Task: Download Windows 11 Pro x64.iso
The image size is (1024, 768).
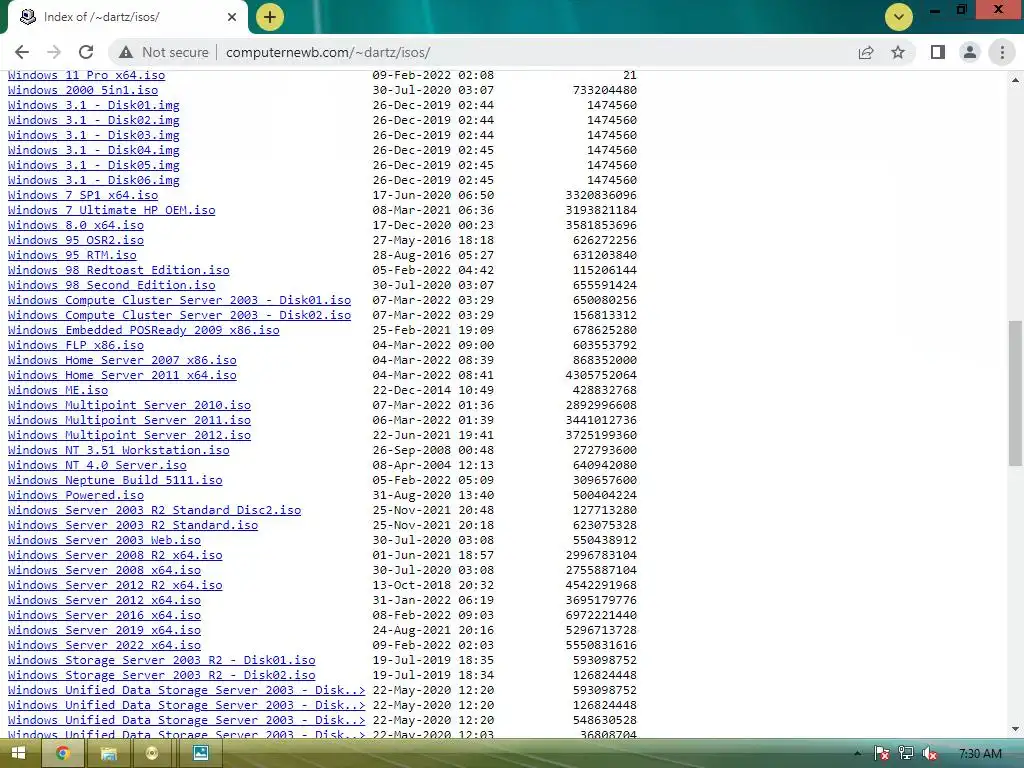Action: 86,75
